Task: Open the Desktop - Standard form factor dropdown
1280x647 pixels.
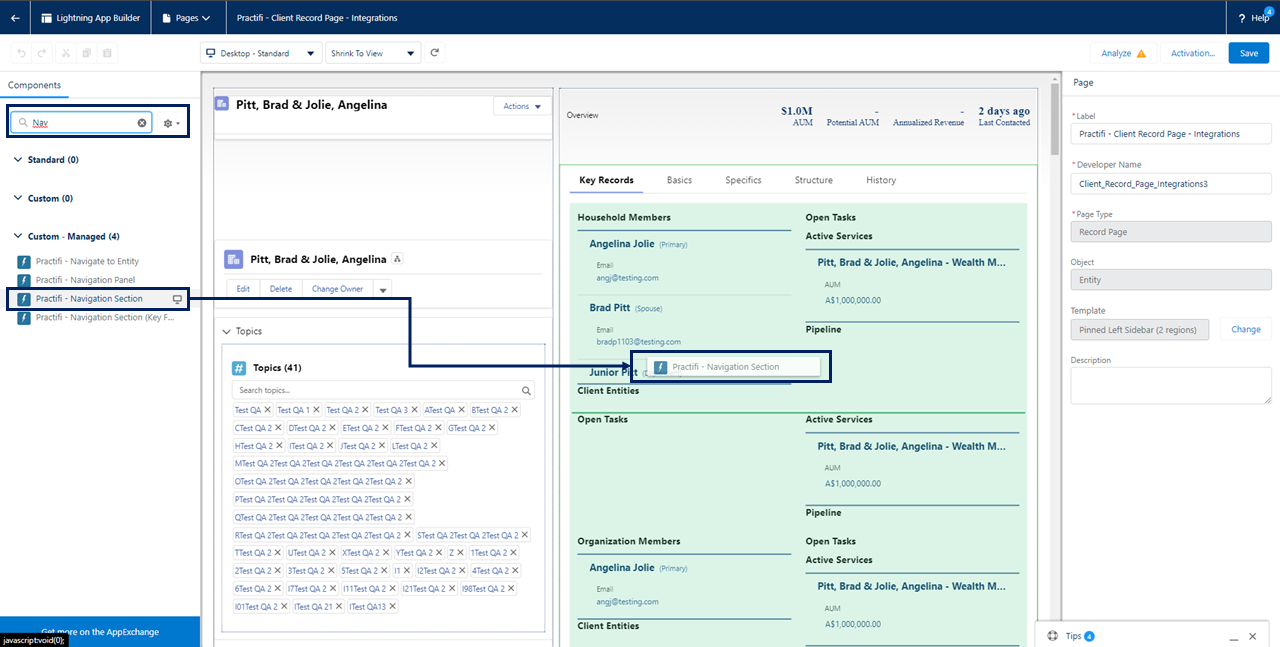Action: click(261, 53)
